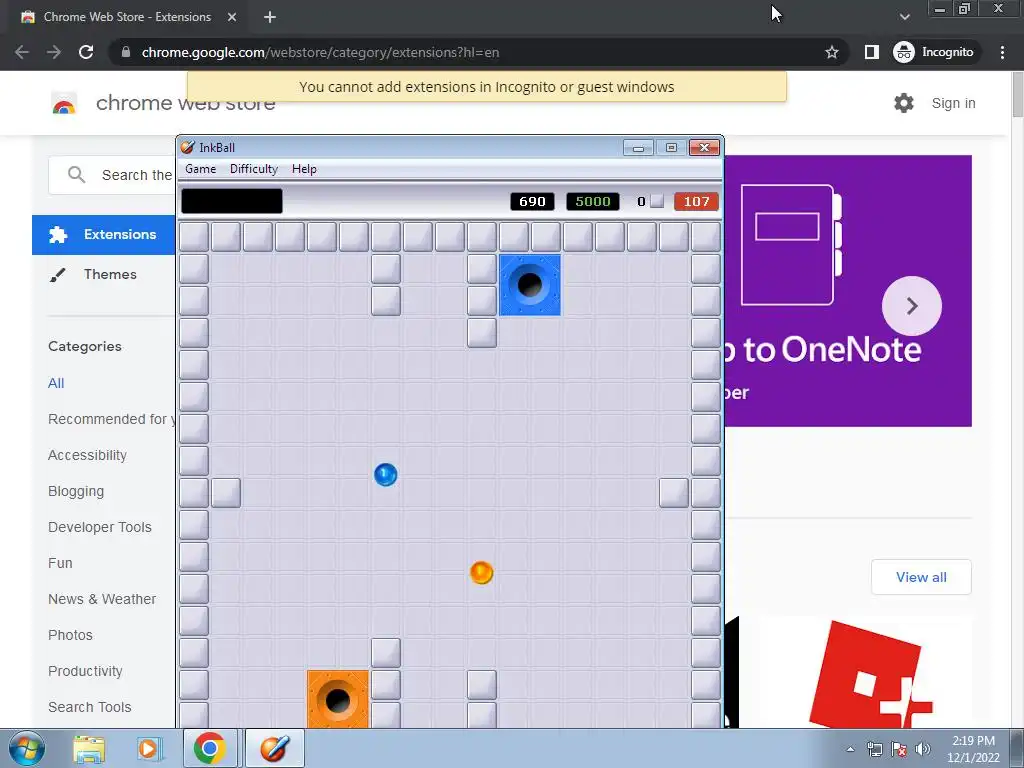Open a new Chrome tab
1024x768 pixels.
pyautogui.click(x=270, y=17)
